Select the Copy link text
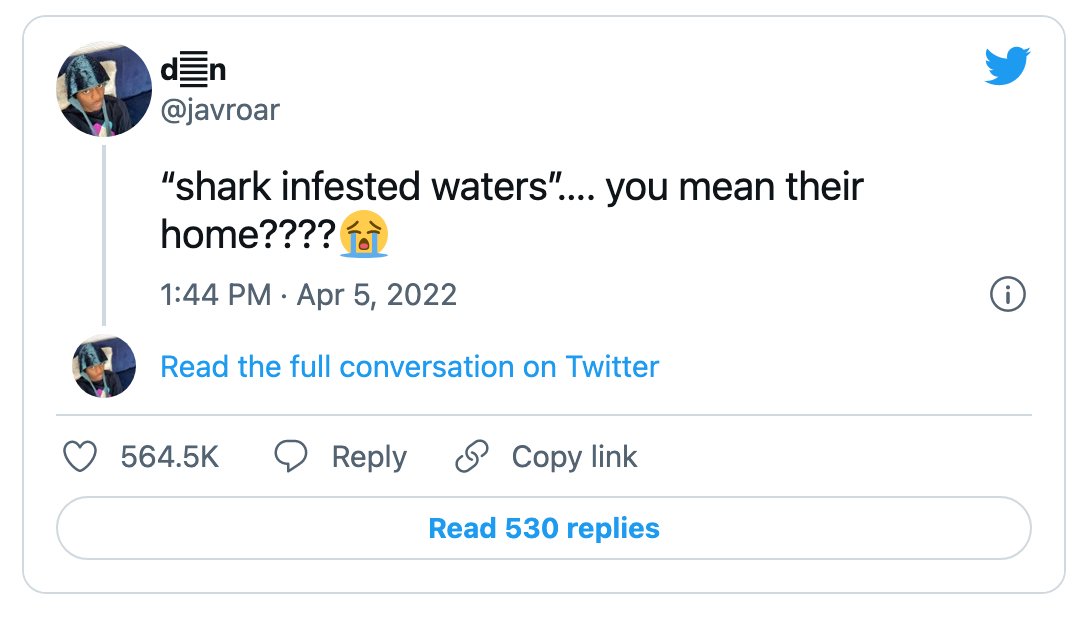 point(574,457)
